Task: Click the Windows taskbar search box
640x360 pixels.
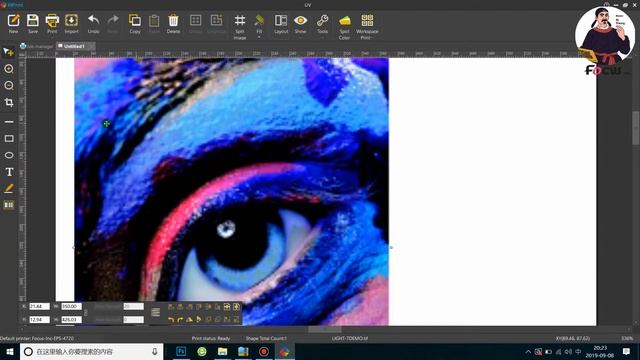Action: 92,351
